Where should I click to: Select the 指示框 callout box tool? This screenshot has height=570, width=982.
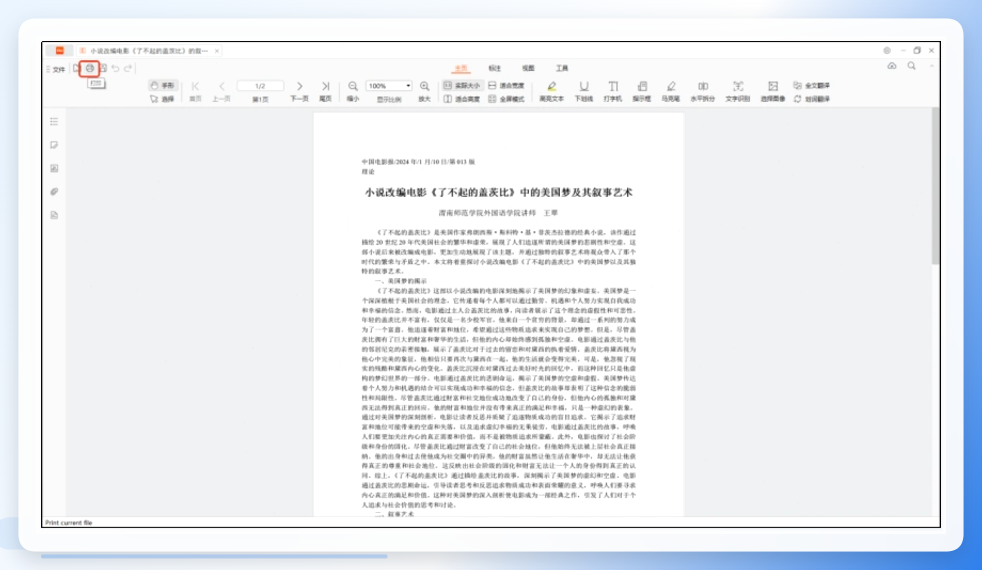[642, 91]
